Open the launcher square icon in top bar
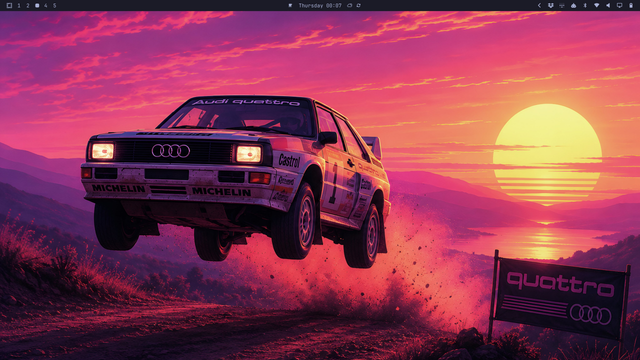This screenshot has height=360, width=640. [x=9, y=6]
